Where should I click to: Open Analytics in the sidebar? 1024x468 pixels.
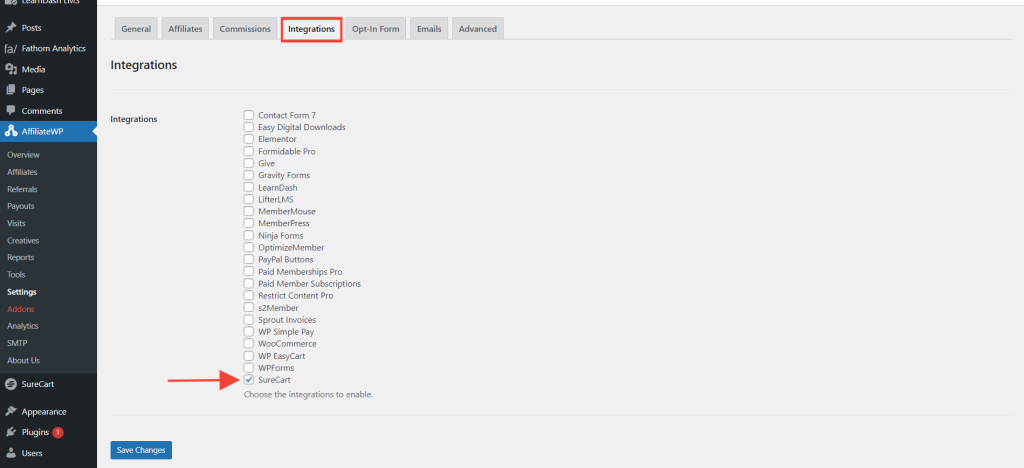[x=23, y=326]
